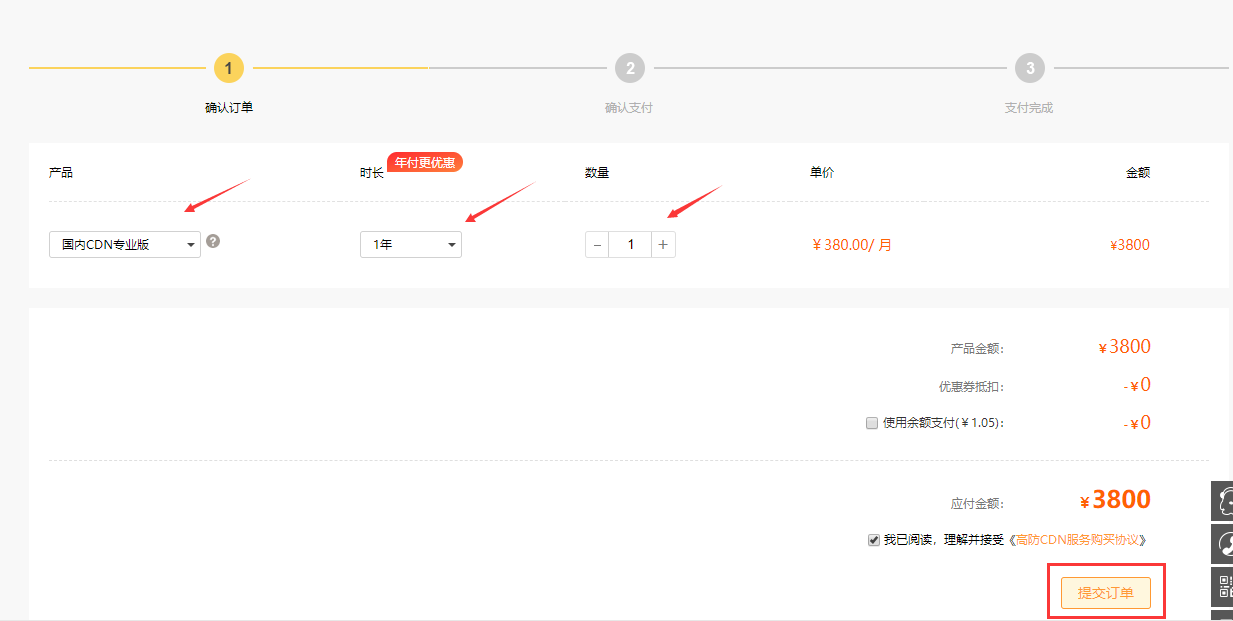Click the phone support icon in sidebar
Image resolution: width=1233 pixels, height=621 pixels.
click(x=1223, y=544)
